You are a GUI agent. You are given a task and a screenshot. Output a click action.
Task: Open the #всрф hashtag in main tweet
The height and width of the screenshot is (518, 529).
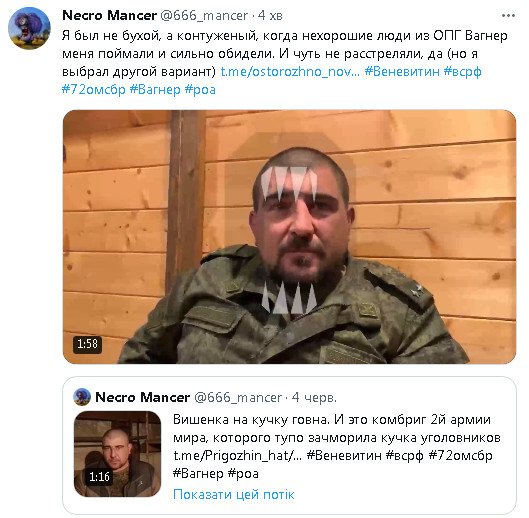point(463,72)
